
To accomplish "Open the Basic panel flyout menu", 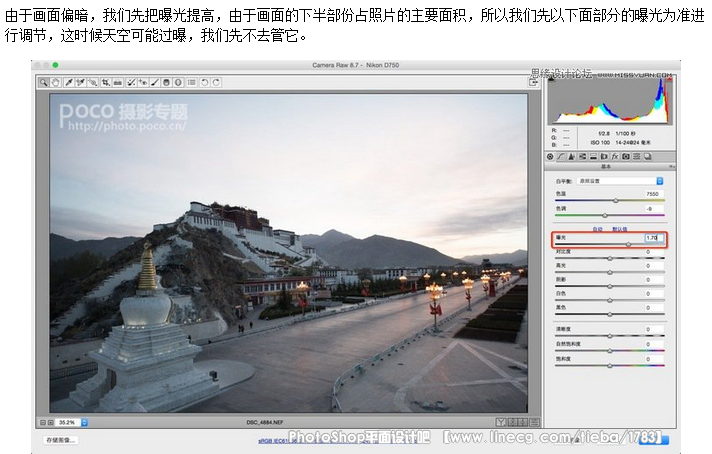I will point(671,167).
